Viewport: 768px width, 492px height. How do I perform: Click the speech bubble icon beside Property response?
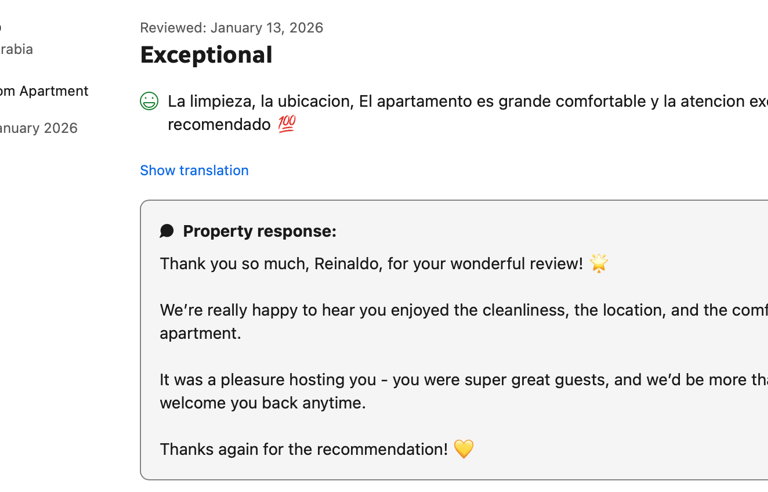(167, 231)
